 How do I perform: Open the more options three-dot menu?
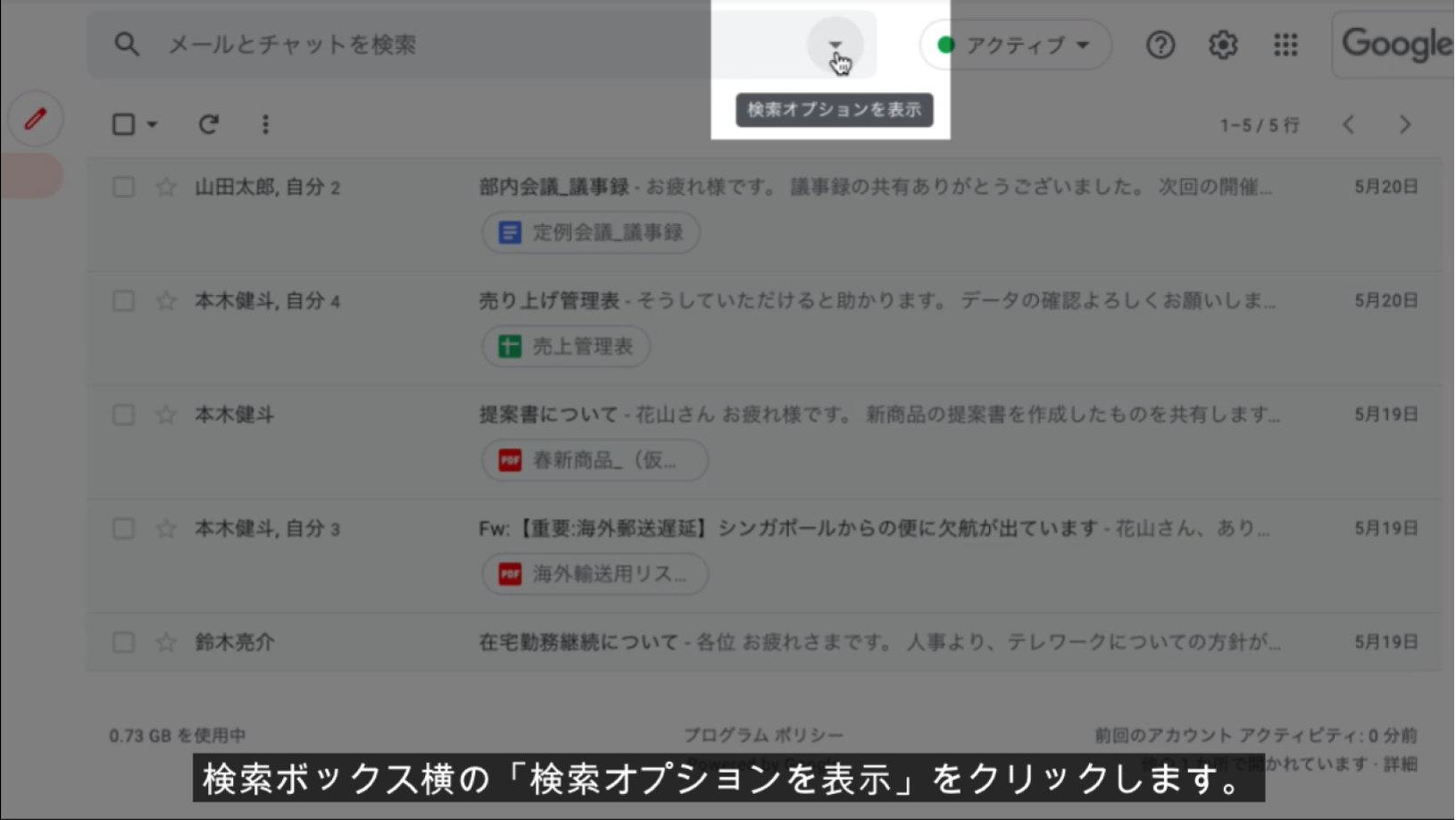[265, 124]
